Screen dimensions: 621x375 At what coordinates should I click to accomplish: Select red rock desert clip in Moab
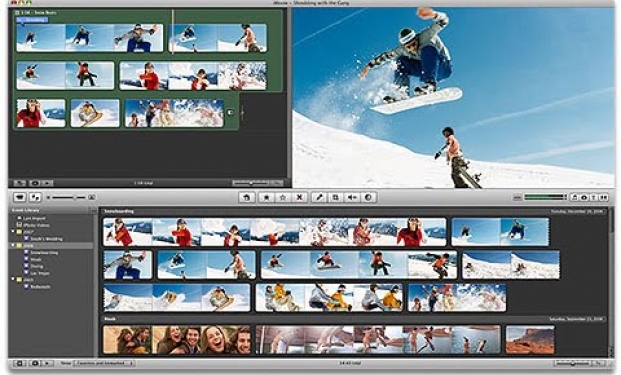point(530,340)
